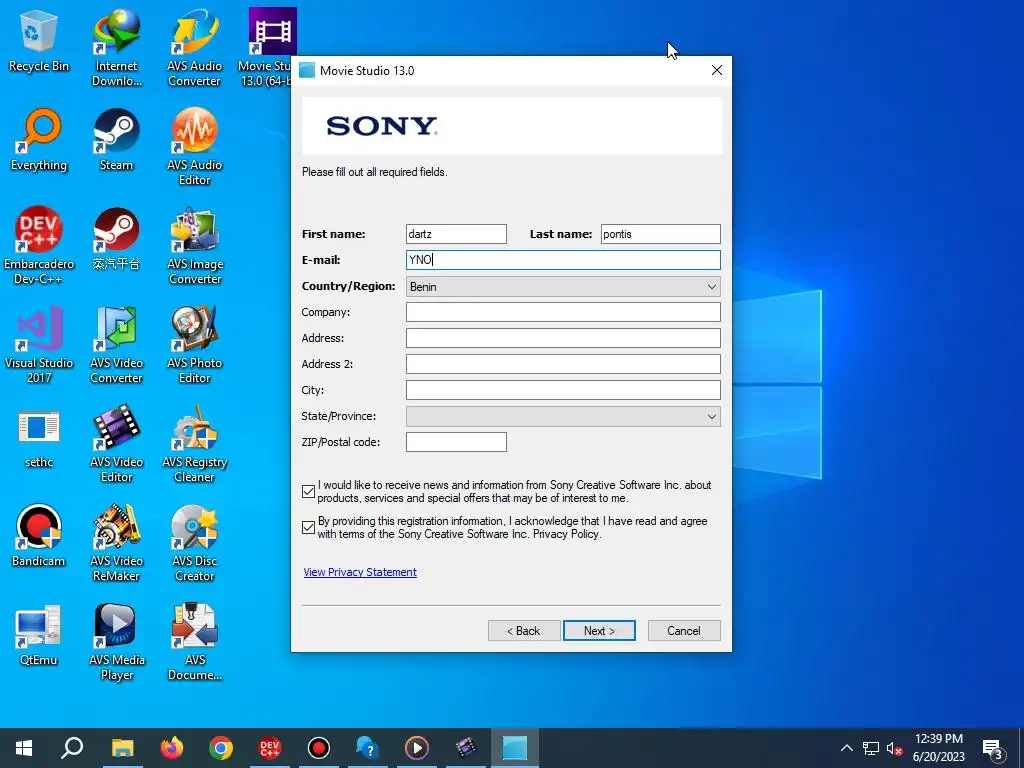
Task: Open taskbar search magnifier
Action: coord(72,748)
